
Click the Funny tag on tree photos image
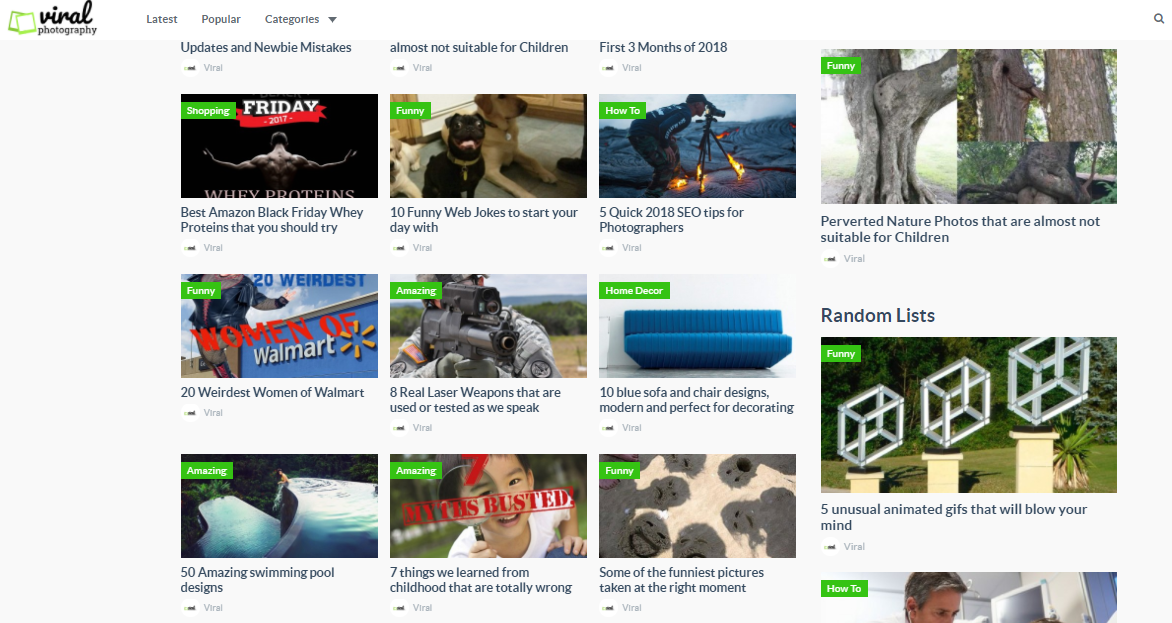click(840, 66)
